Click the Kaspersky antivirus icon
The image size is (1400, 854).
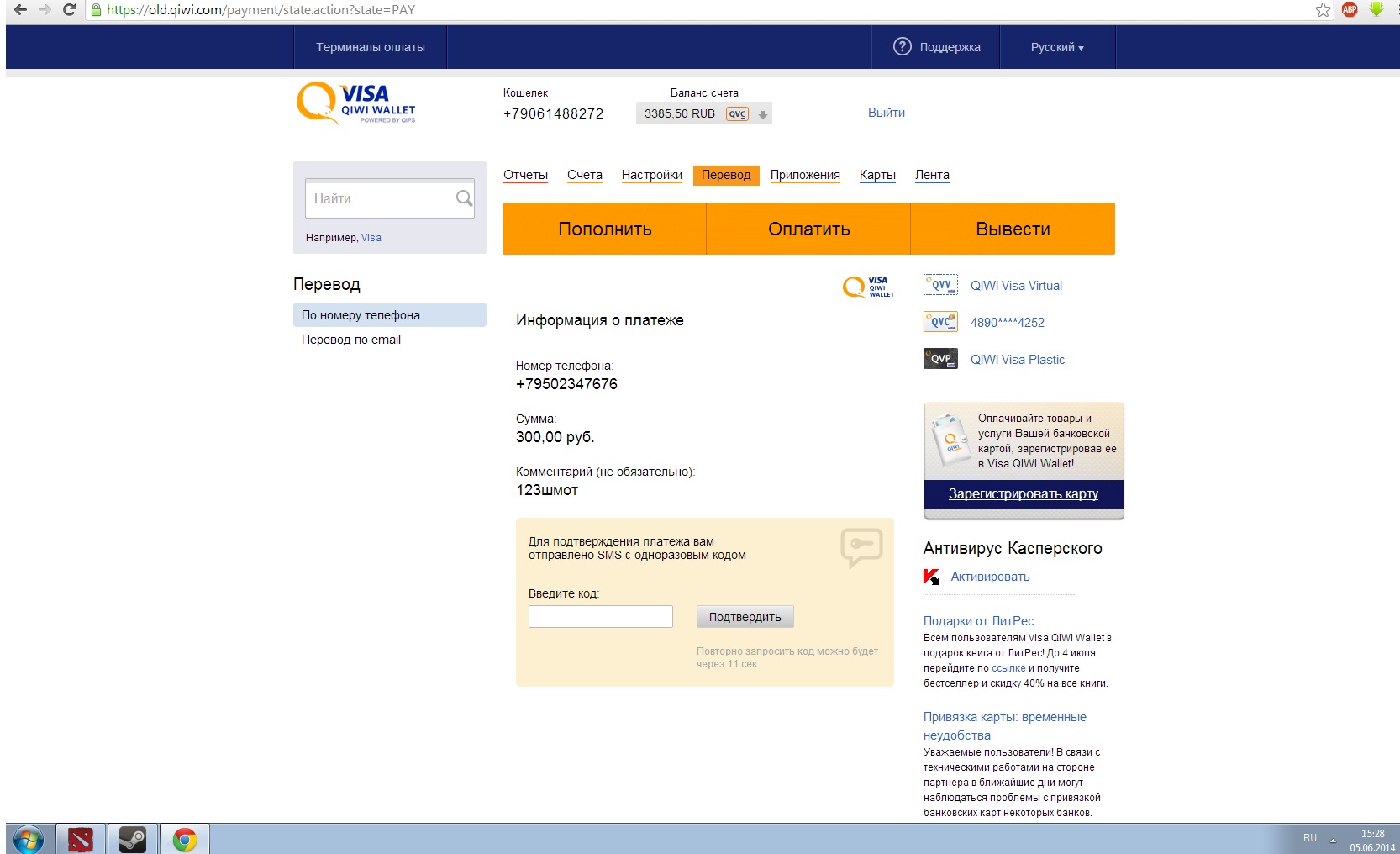click(x=931, y=577)
